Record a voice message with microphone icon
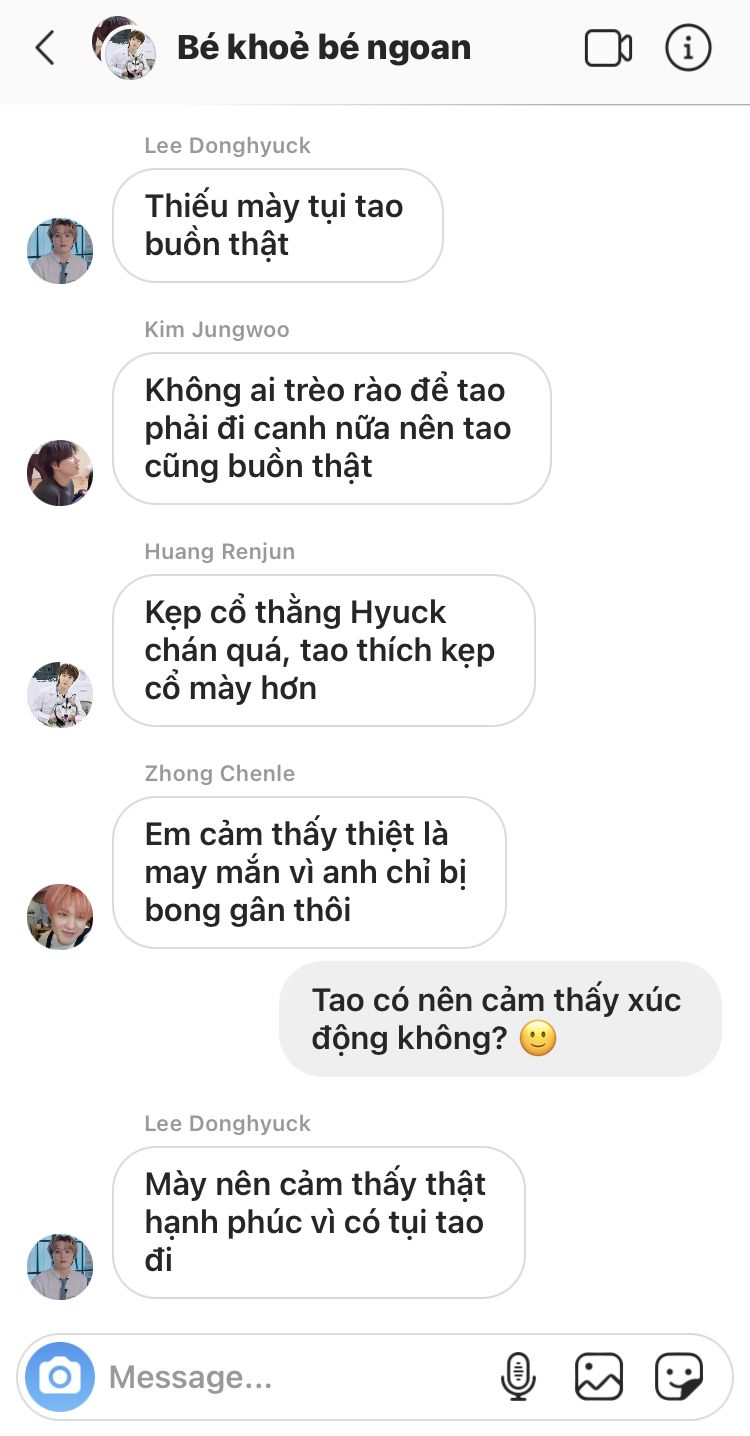The height and width of the screenshot is (1436, 750). click(x=518, y=1377)
